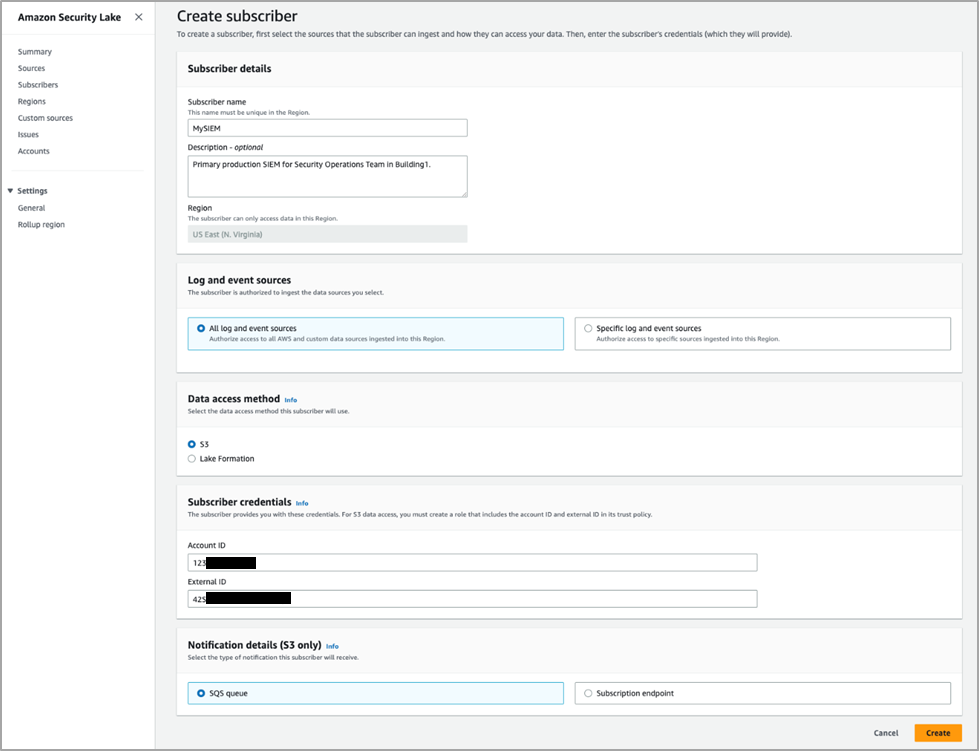This screenshot has height=751, width=979.
Task: Open the Data access method Info link
Action: pyautogui.click(x=290, y=398)
